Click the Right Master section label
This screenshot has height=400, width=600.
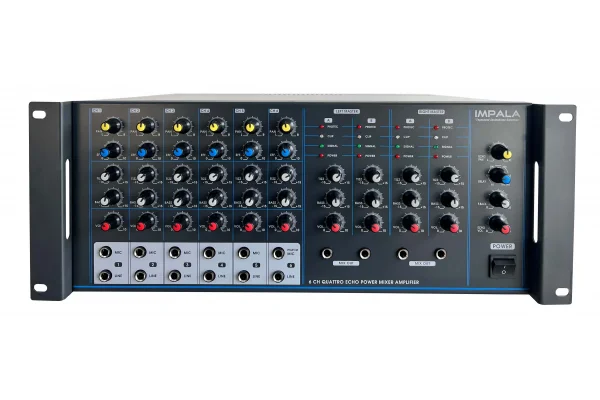pyautogui.click(x=431, y=112)
